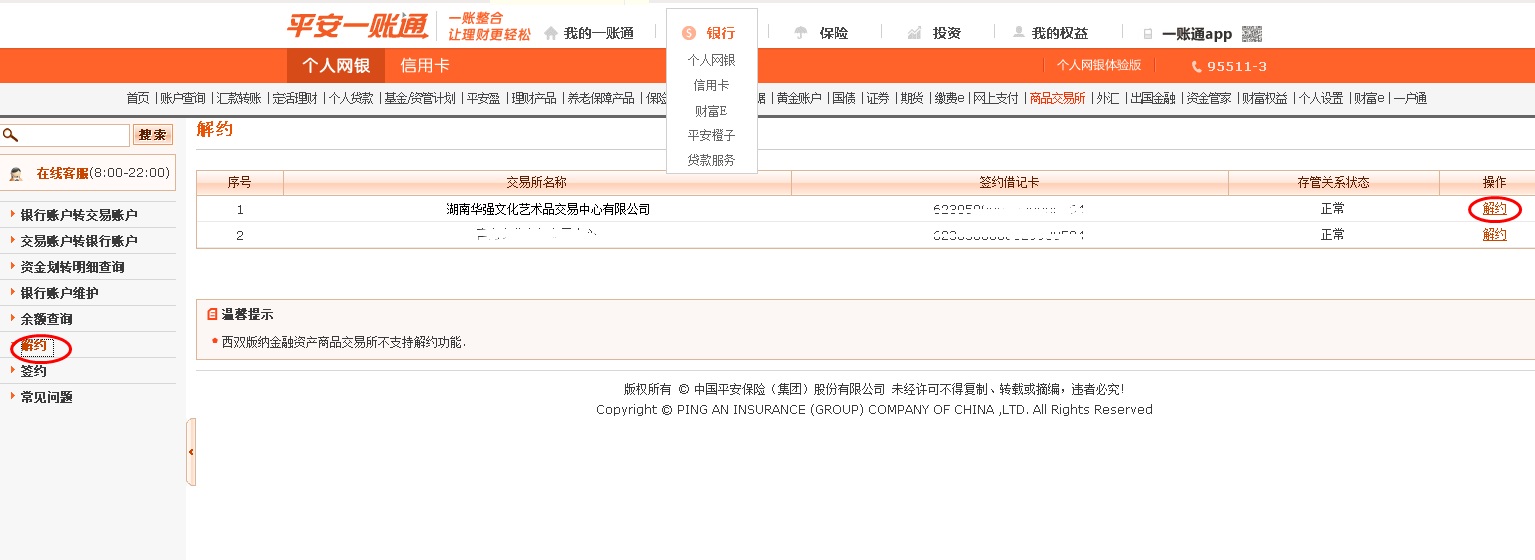Click the 平安一账通 logo
The height and width of the screenshot is (560, 1535).
357,26
